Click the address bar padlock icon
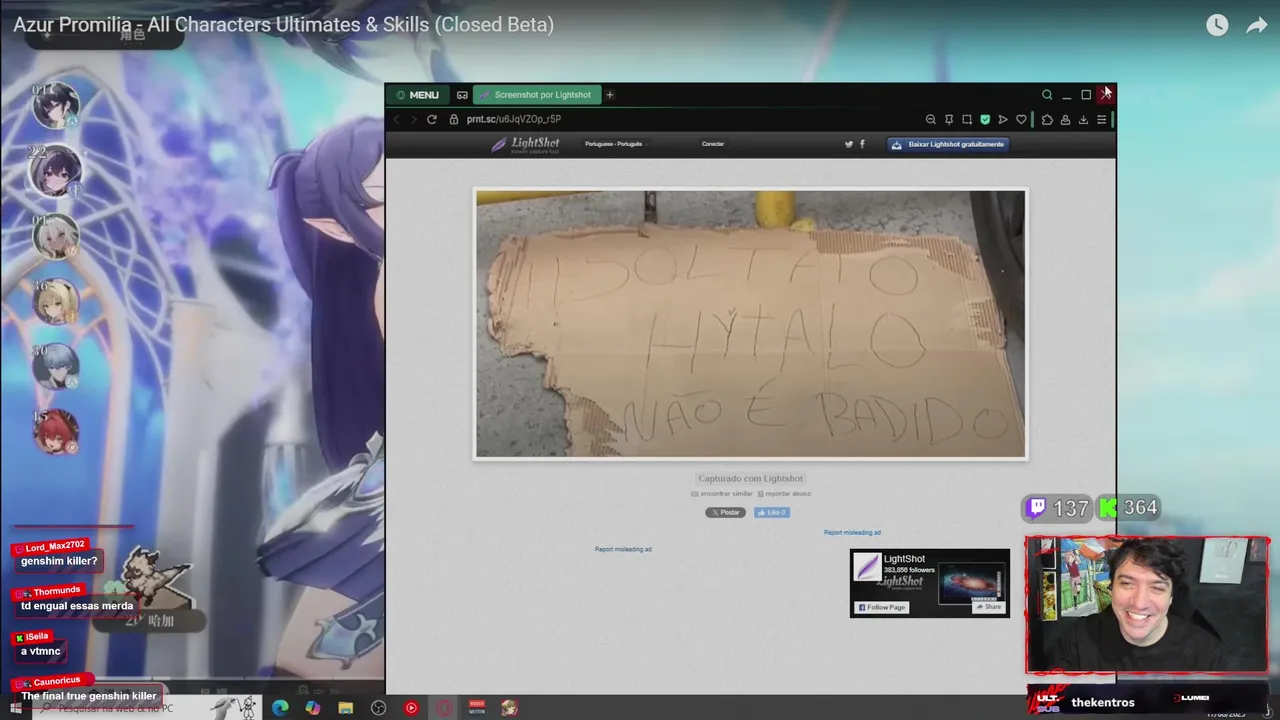Viewport: 1280px width, 720px height. click(x=454, y=119)
